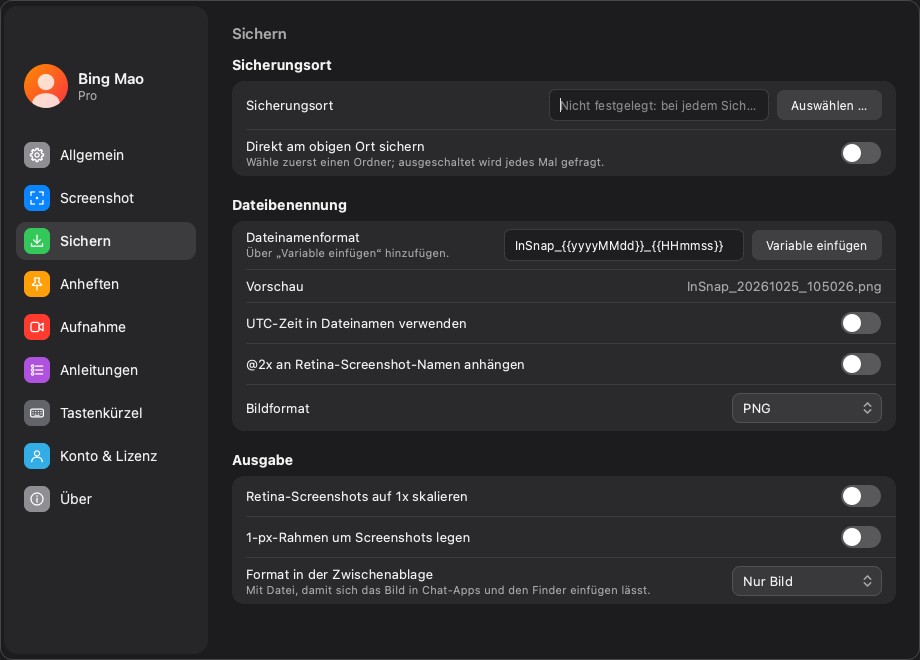Open the Nur Bild clipboard format dropdown
The image size is (920, 660).
807,581
